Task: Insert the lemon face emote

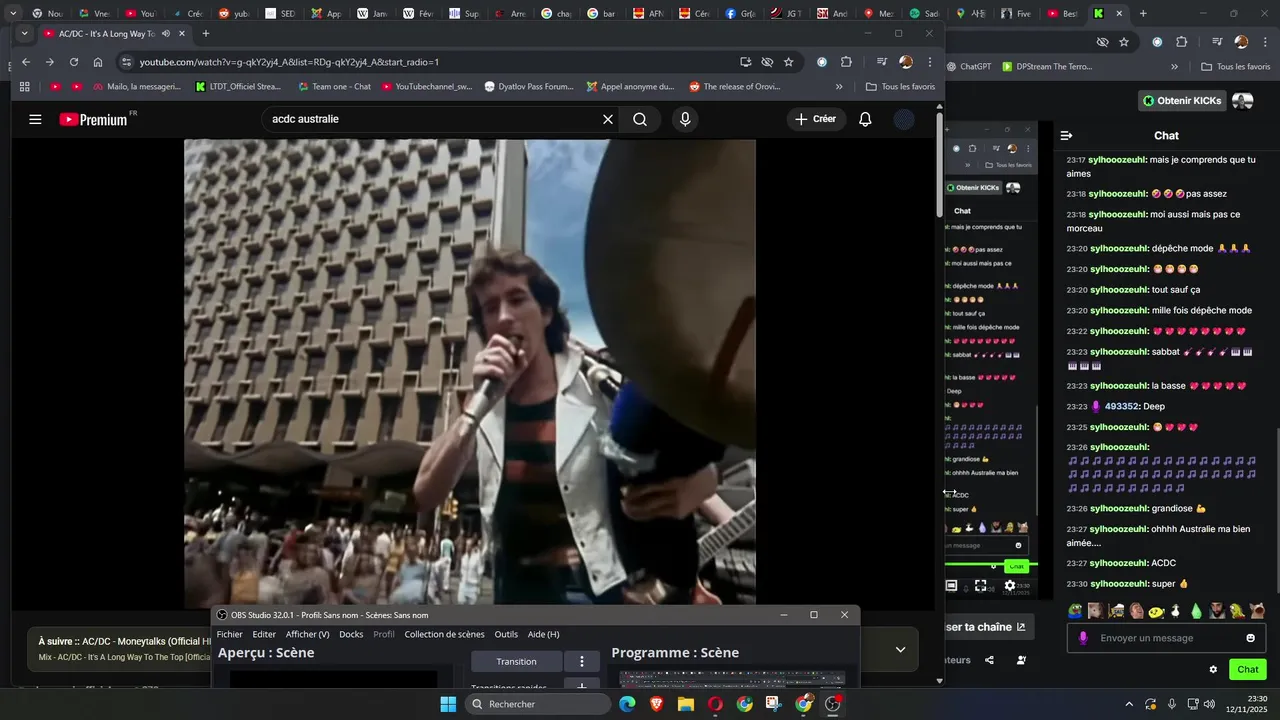Action: 1156,610
